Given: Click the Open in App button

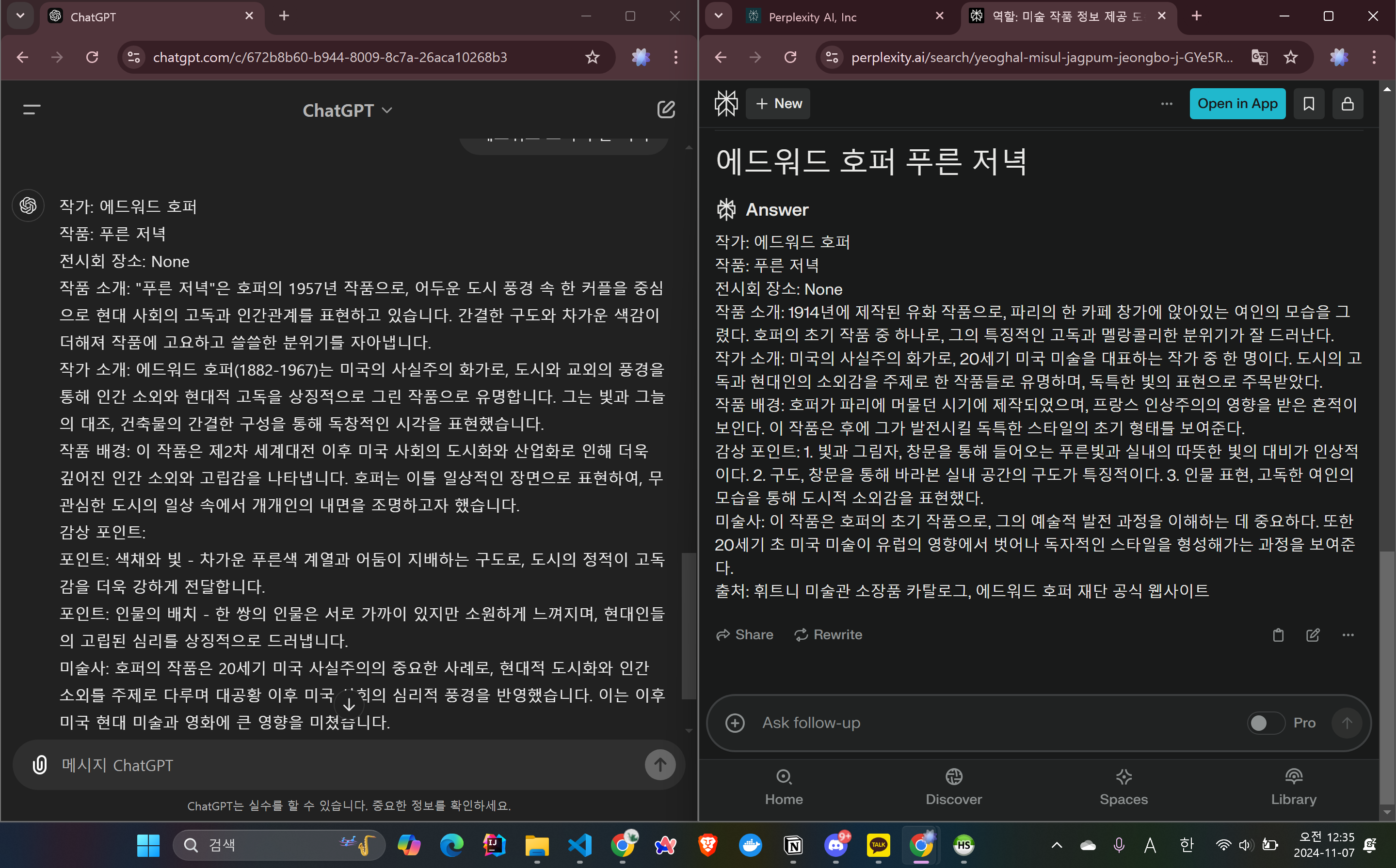Looking at the screenshot, I should (x=1237, y=104).
